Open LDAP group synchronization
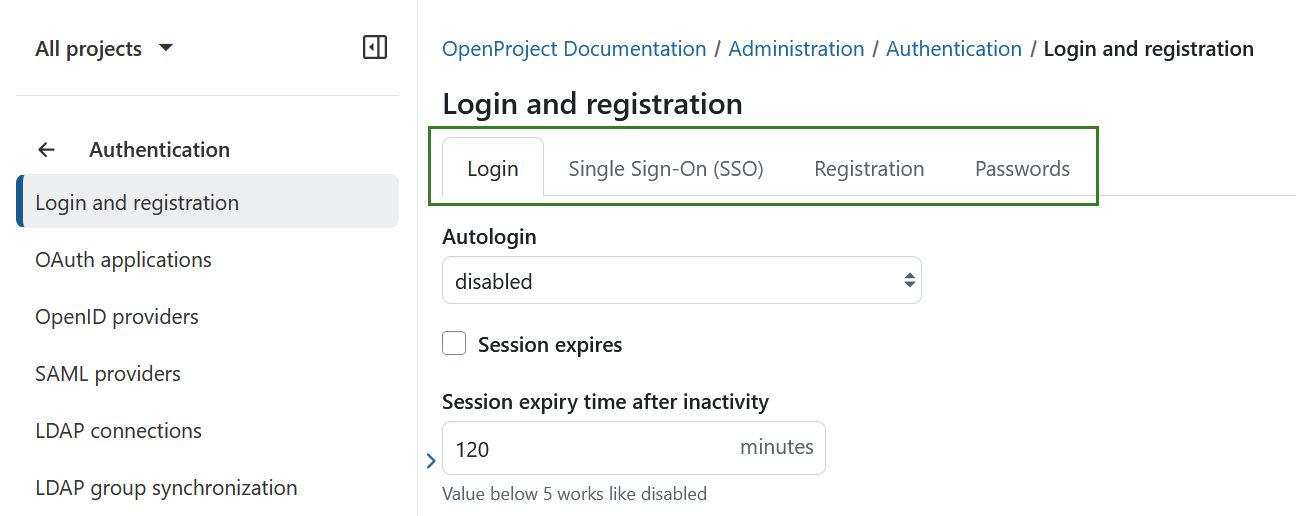Viewport: 1296px width, 516px height. coord(166,488)
